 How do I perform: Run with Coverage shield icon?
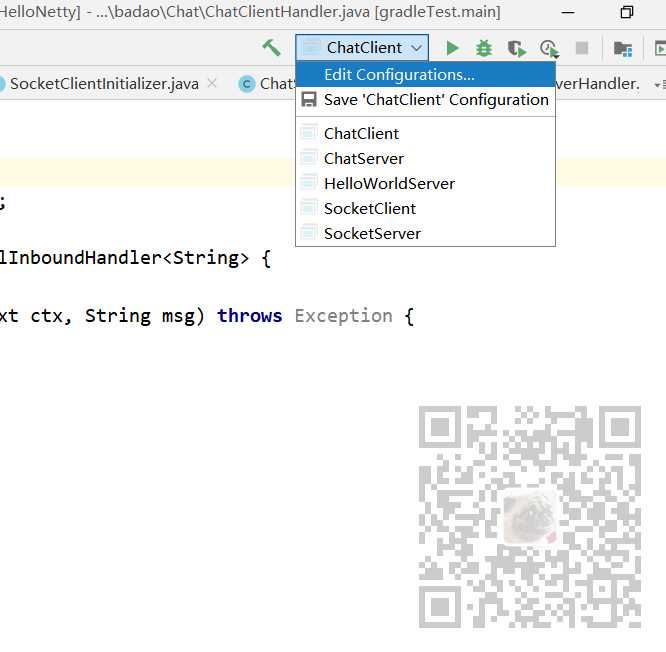click(x=516, y=48)
